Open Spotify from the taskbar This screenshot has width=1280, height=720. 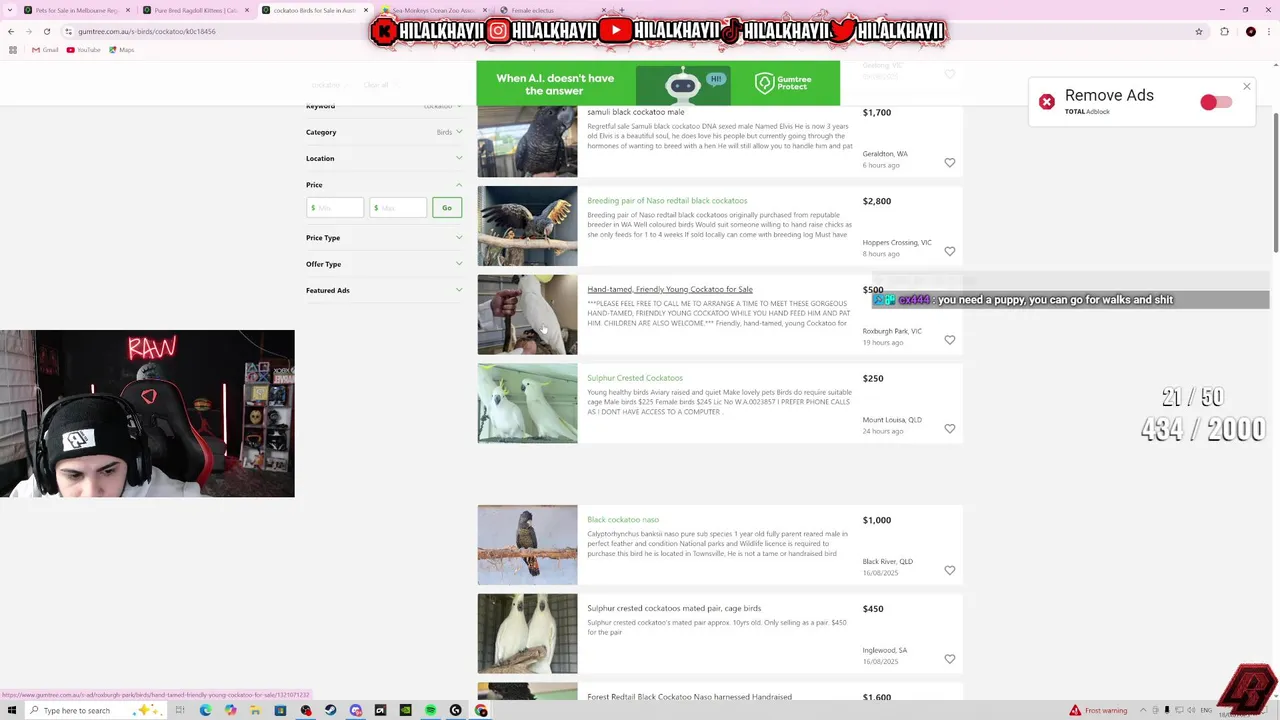click(430, 710)
